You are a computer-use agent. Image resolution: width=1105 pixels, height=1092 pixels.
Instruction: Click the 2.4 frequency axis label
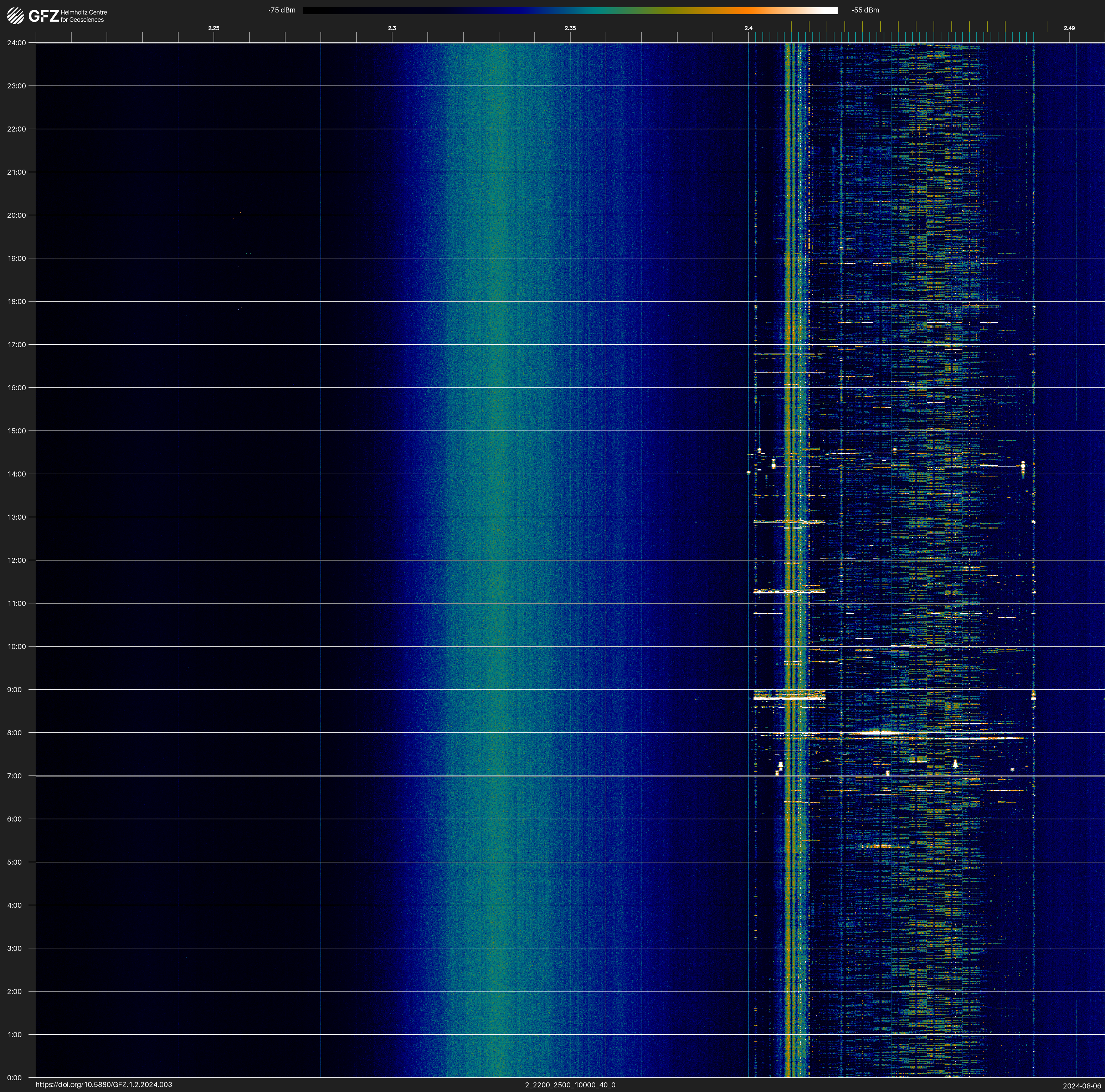click(748, 28)
